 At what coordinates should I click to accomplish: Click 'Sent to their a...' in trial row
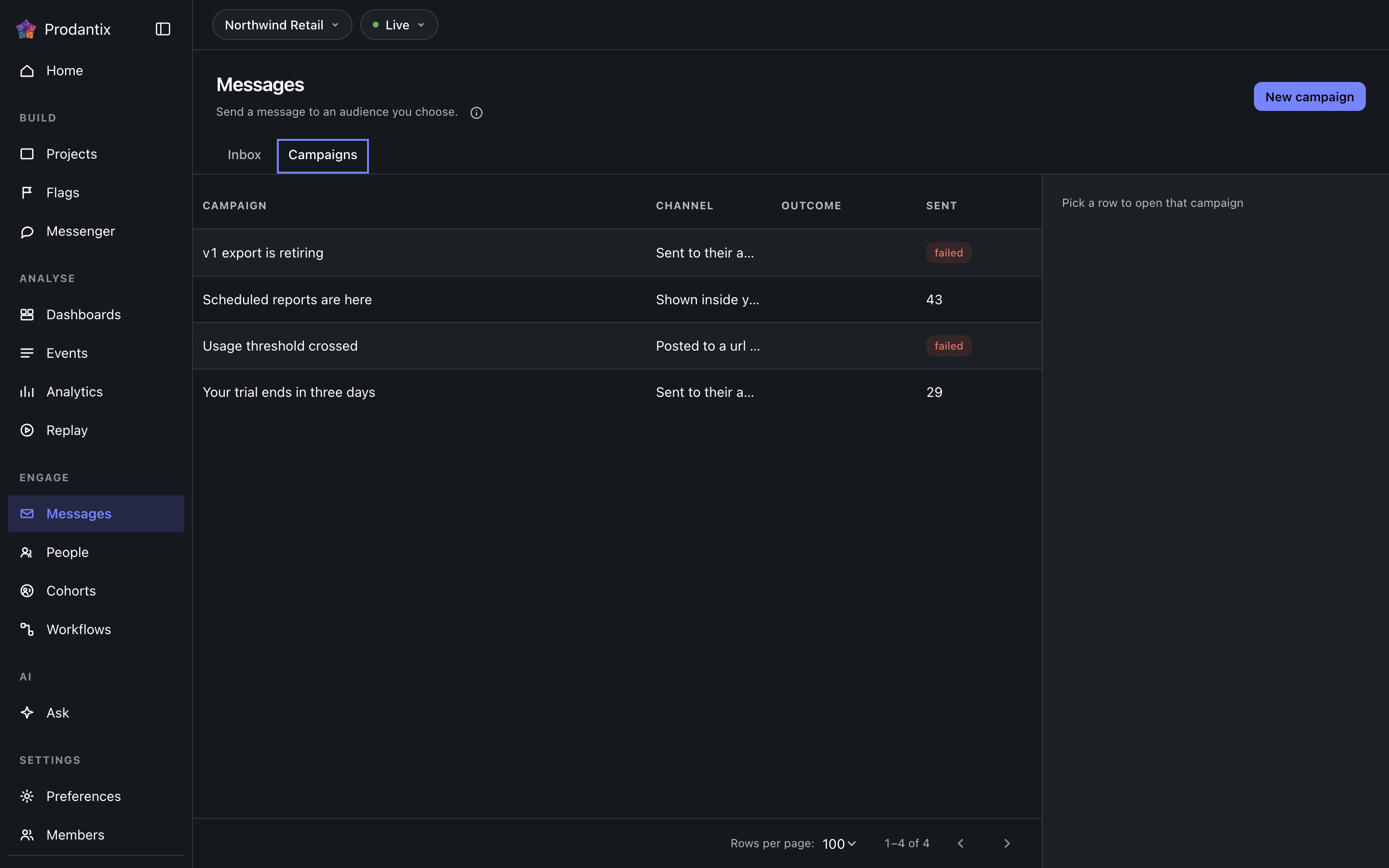[x=705, y=392]
